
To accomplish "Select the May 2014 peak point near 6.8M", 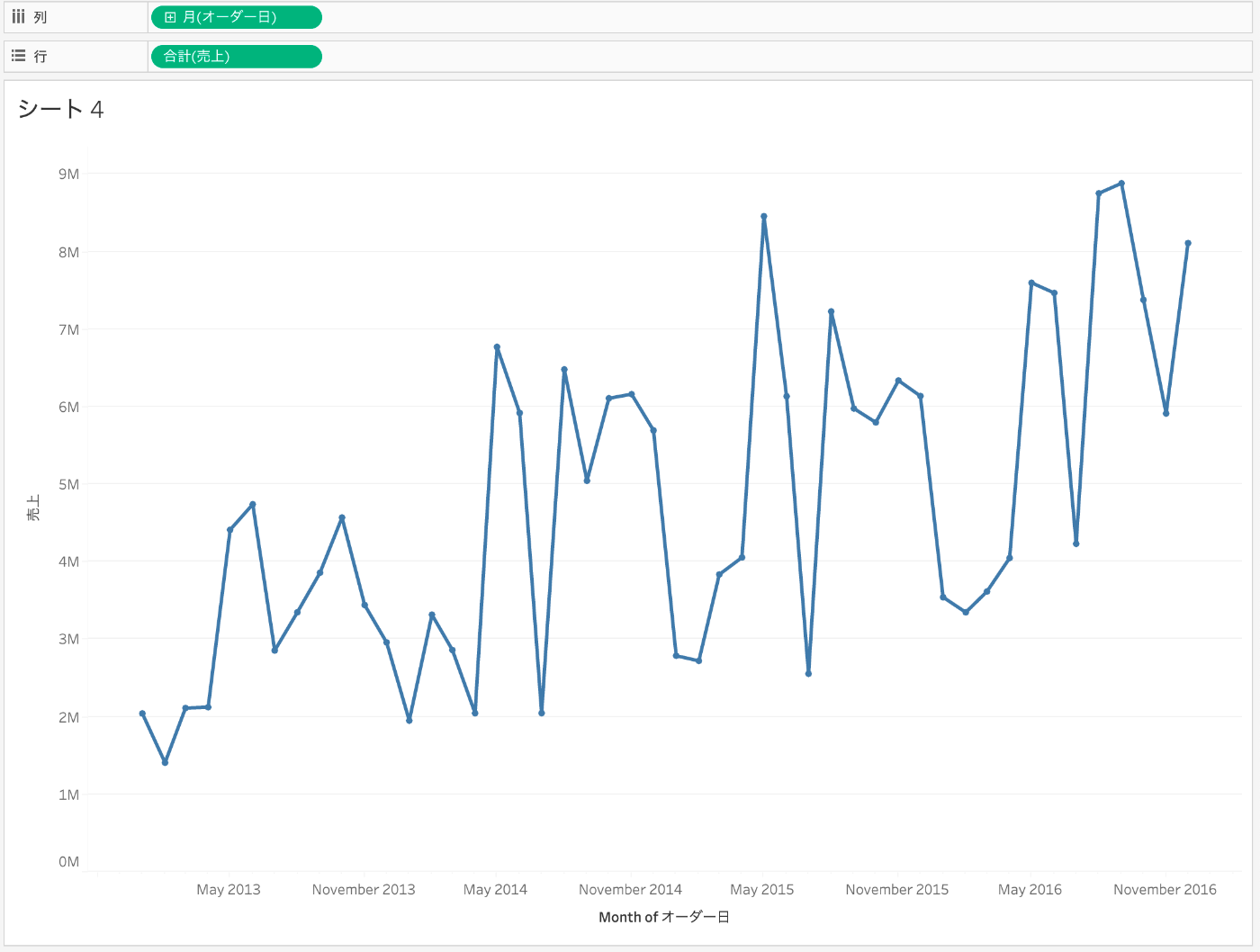I will tap(497, 347).
